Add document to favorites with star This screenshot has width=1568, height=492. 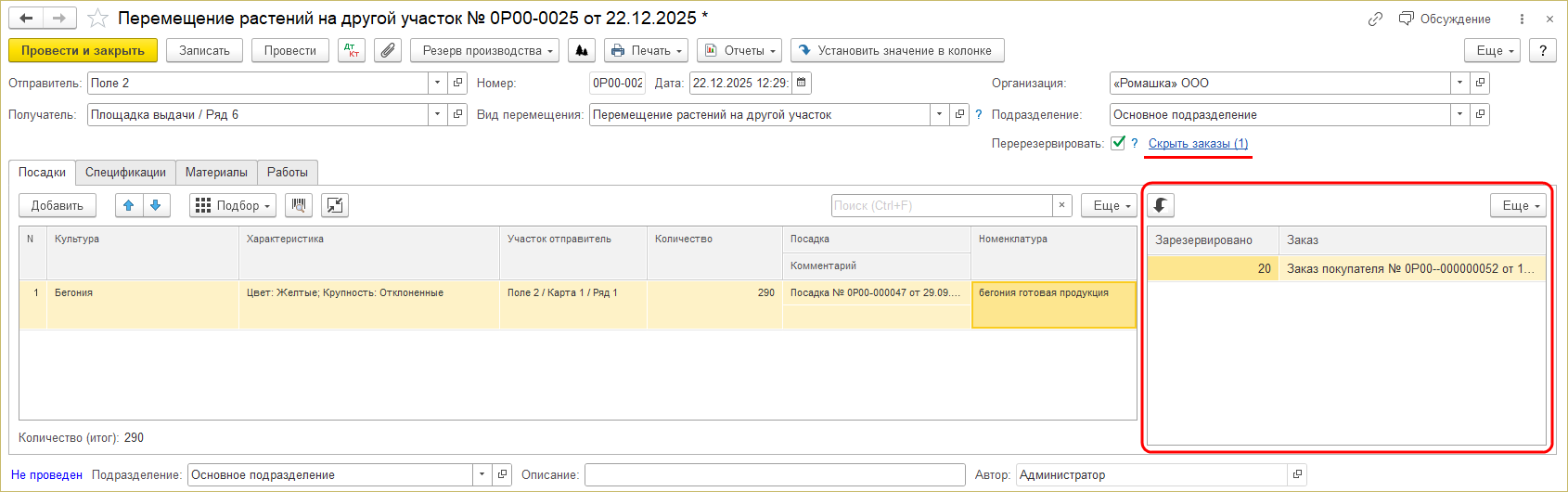click(97, 19)
